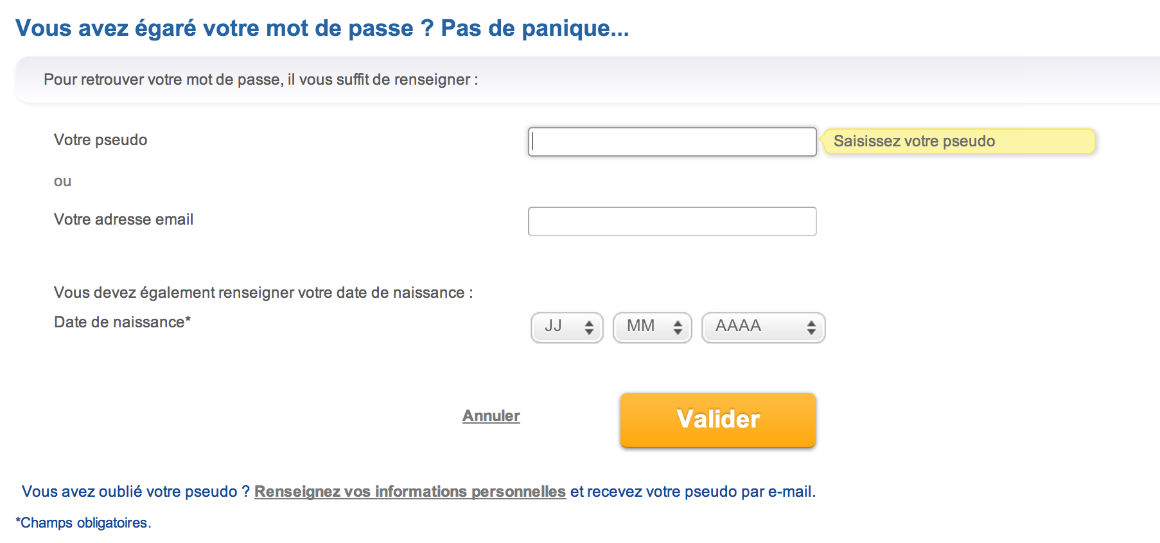This screenshot has width=1160, height=543.
Task: Click the Annuler link
Action: pyautogui.click(x=491, y=416)
